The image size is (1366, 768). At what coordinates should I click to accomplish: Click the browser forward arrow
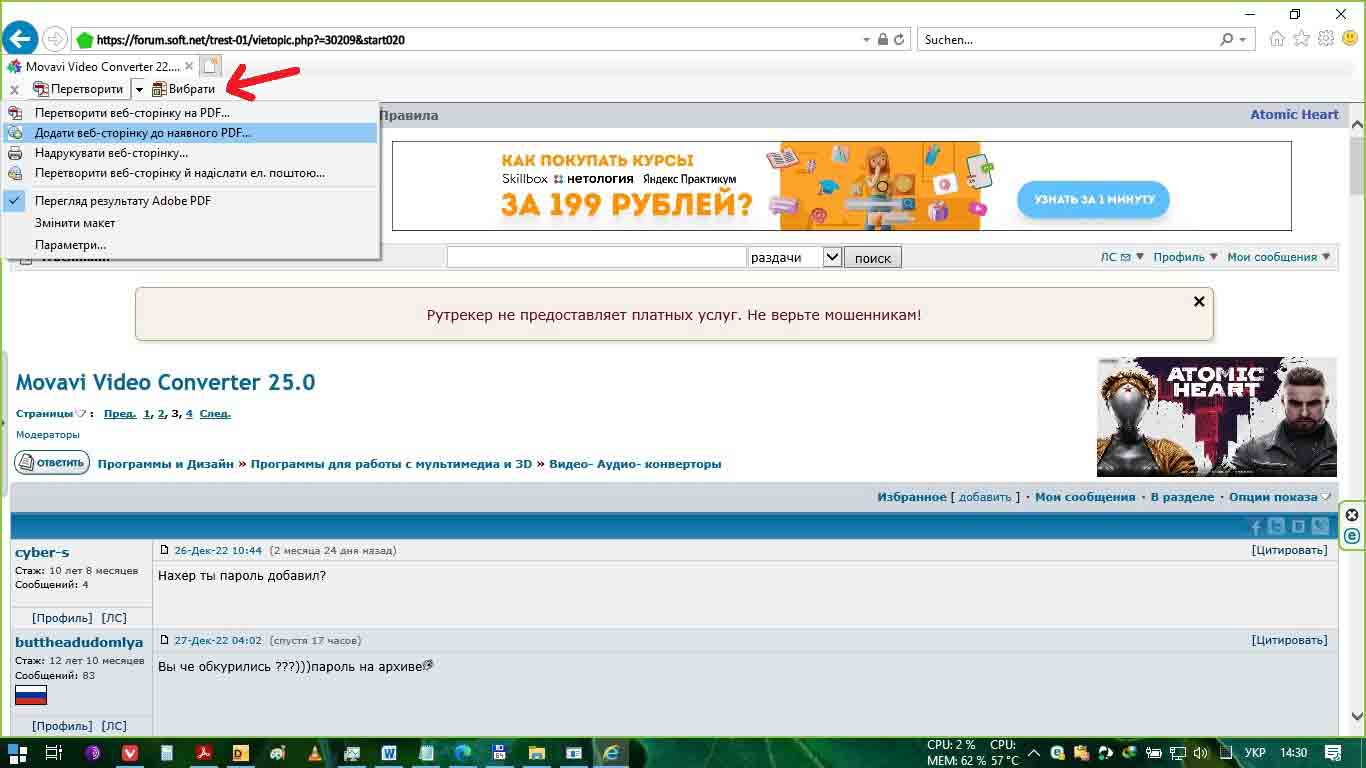55,40
